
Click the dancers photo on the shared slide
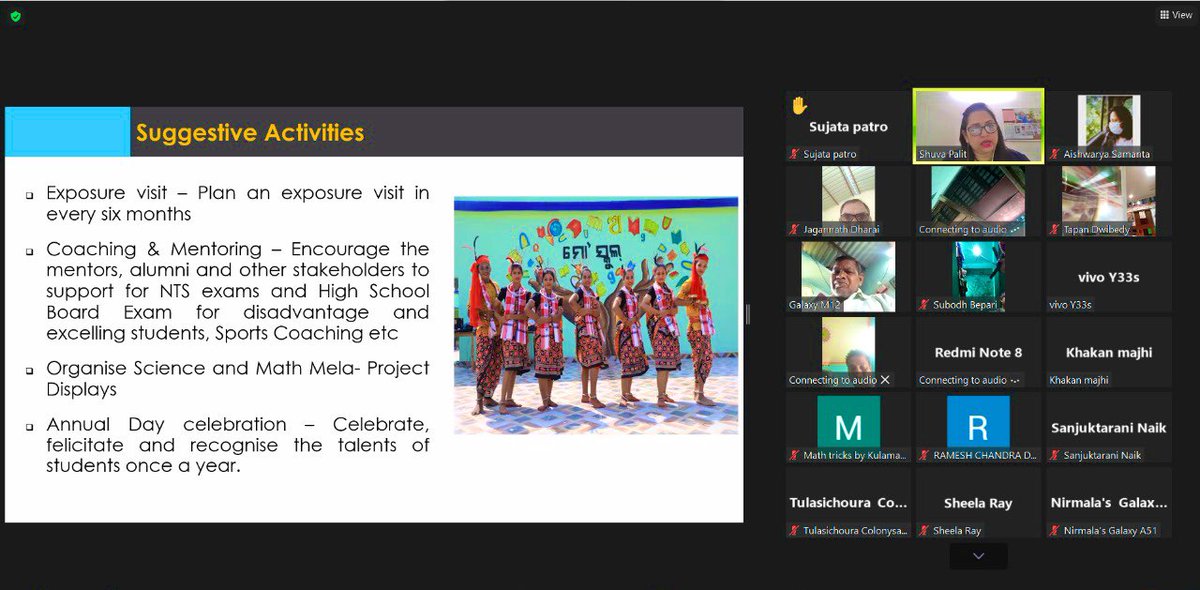click(x=596, y=315)
